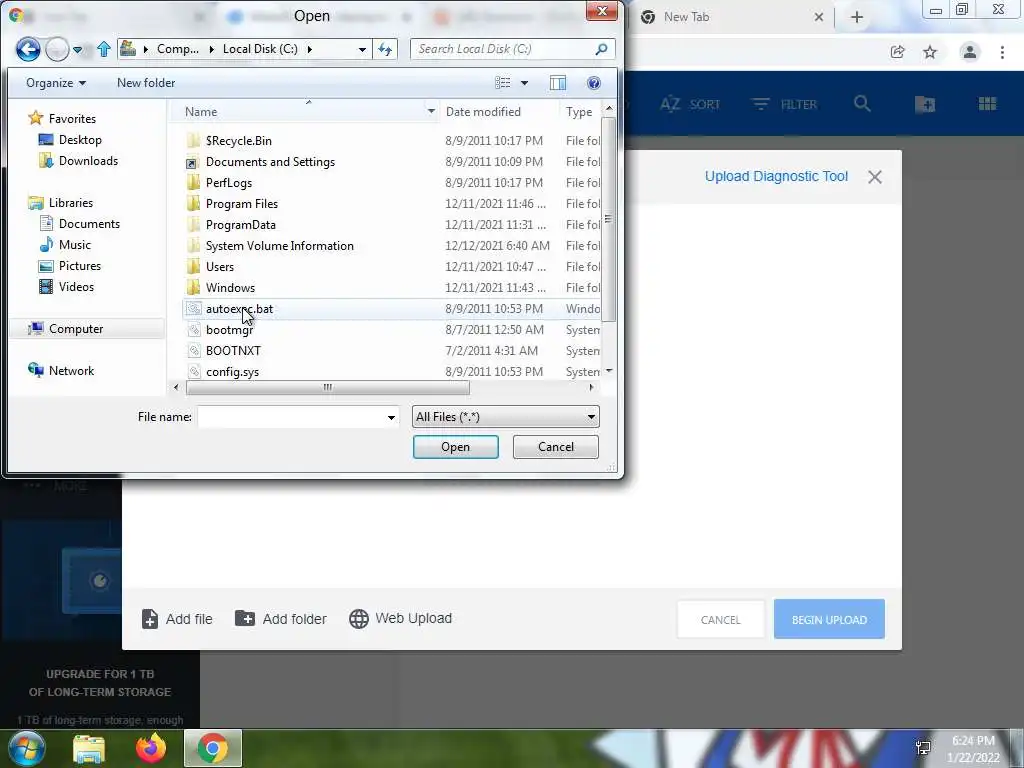Select Computer in navigation pane
Image resolution: width=1024 pixels, height=768 pixels.
[87, 328]
